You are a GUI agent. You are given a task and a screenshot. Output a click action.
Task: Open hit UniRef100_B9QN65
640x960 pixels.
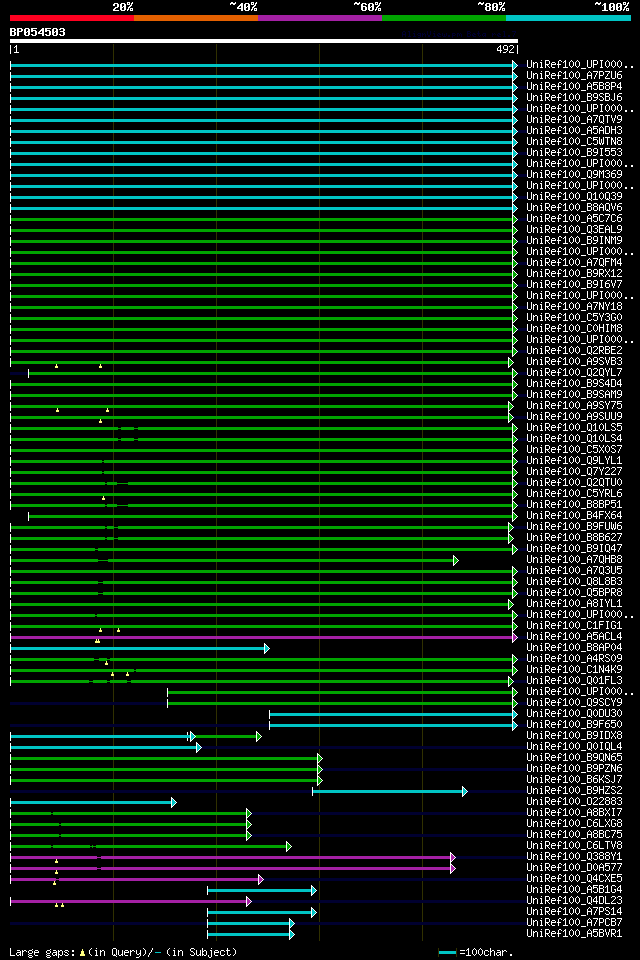click(x=574, y=757)
